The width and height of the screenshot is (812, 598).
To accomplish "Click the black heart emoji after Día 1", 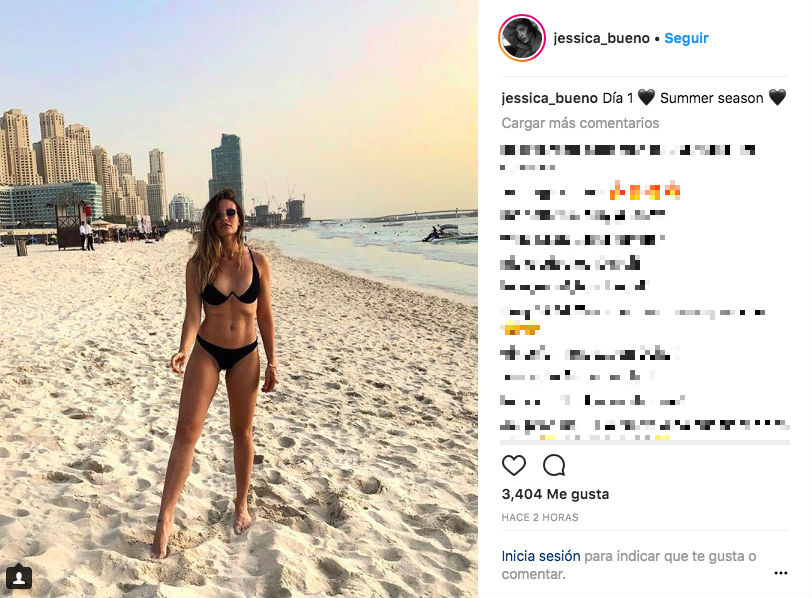I will pos(646,97).
